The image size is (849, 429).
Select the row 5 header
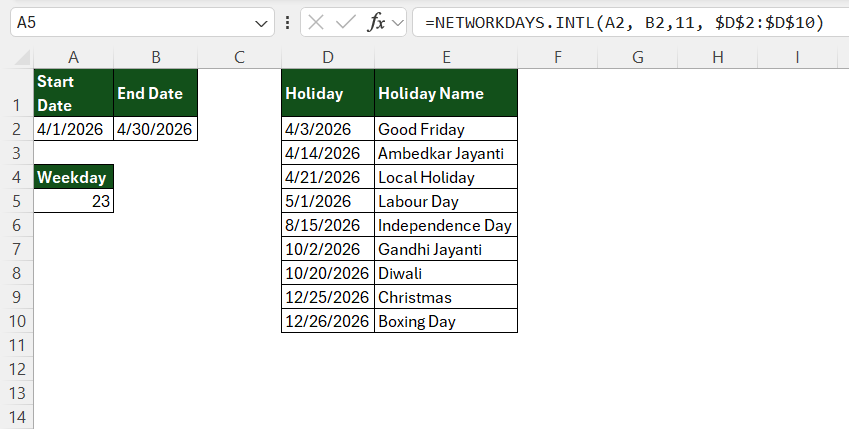pyautogui.click(x=17, y=201)
